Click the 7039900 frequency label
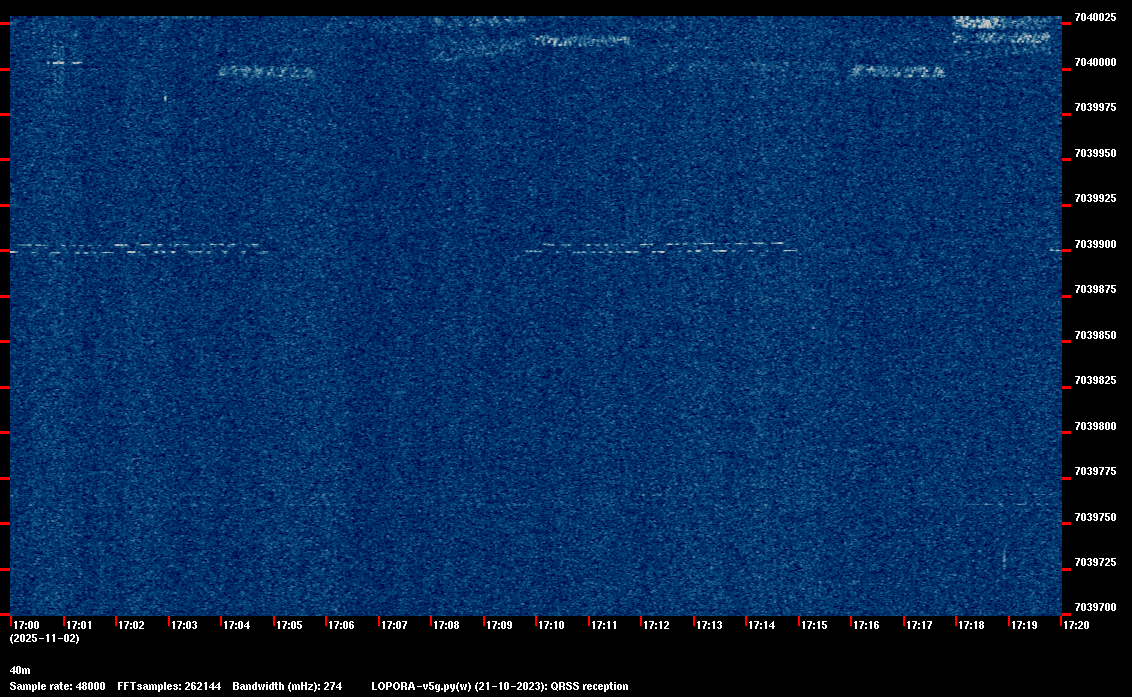Screen dimensions: 1132x697 [x=1095, y=244]
